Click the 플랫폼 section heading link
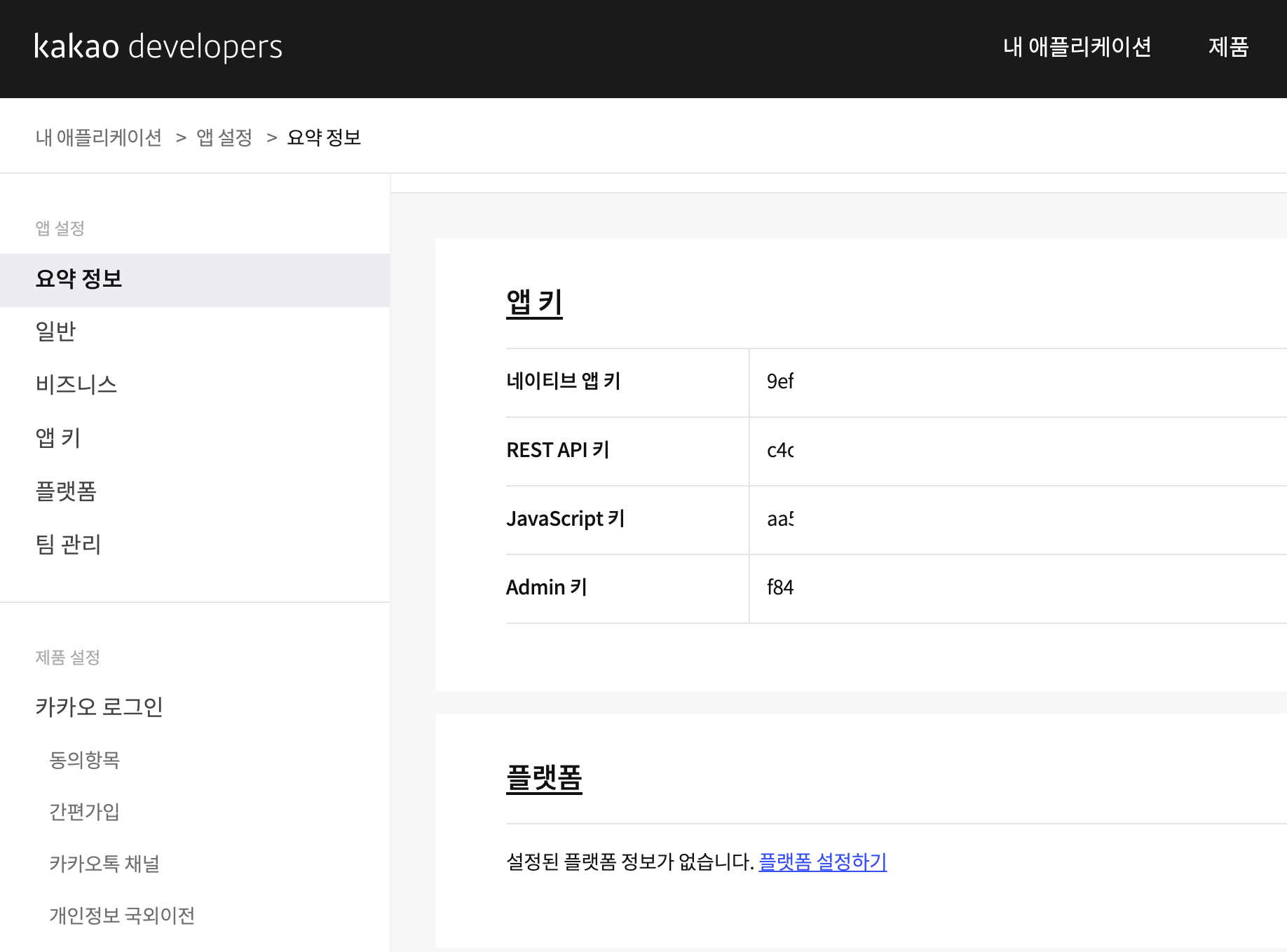This screenshot has width=1287, height=952. pyautogui.click(x=544, y=778)
